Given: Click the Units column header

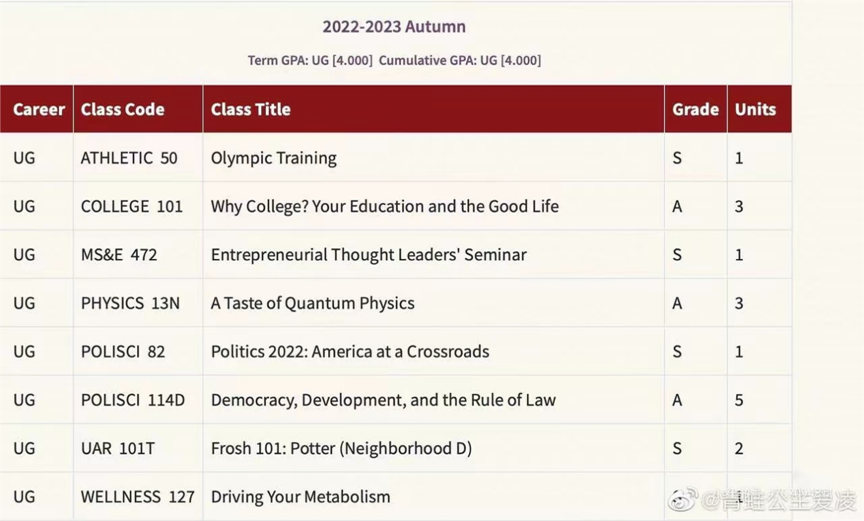Looking at the screenshot, I should coord(755,109).
